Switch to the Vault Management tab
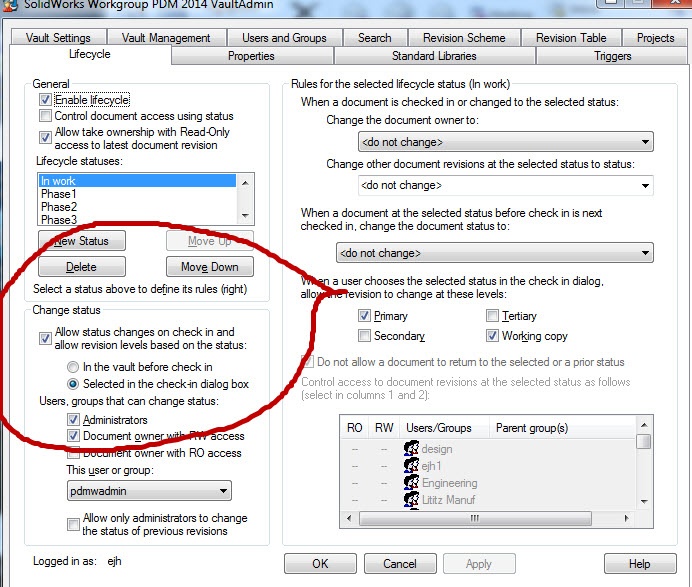 click(166, 38)
